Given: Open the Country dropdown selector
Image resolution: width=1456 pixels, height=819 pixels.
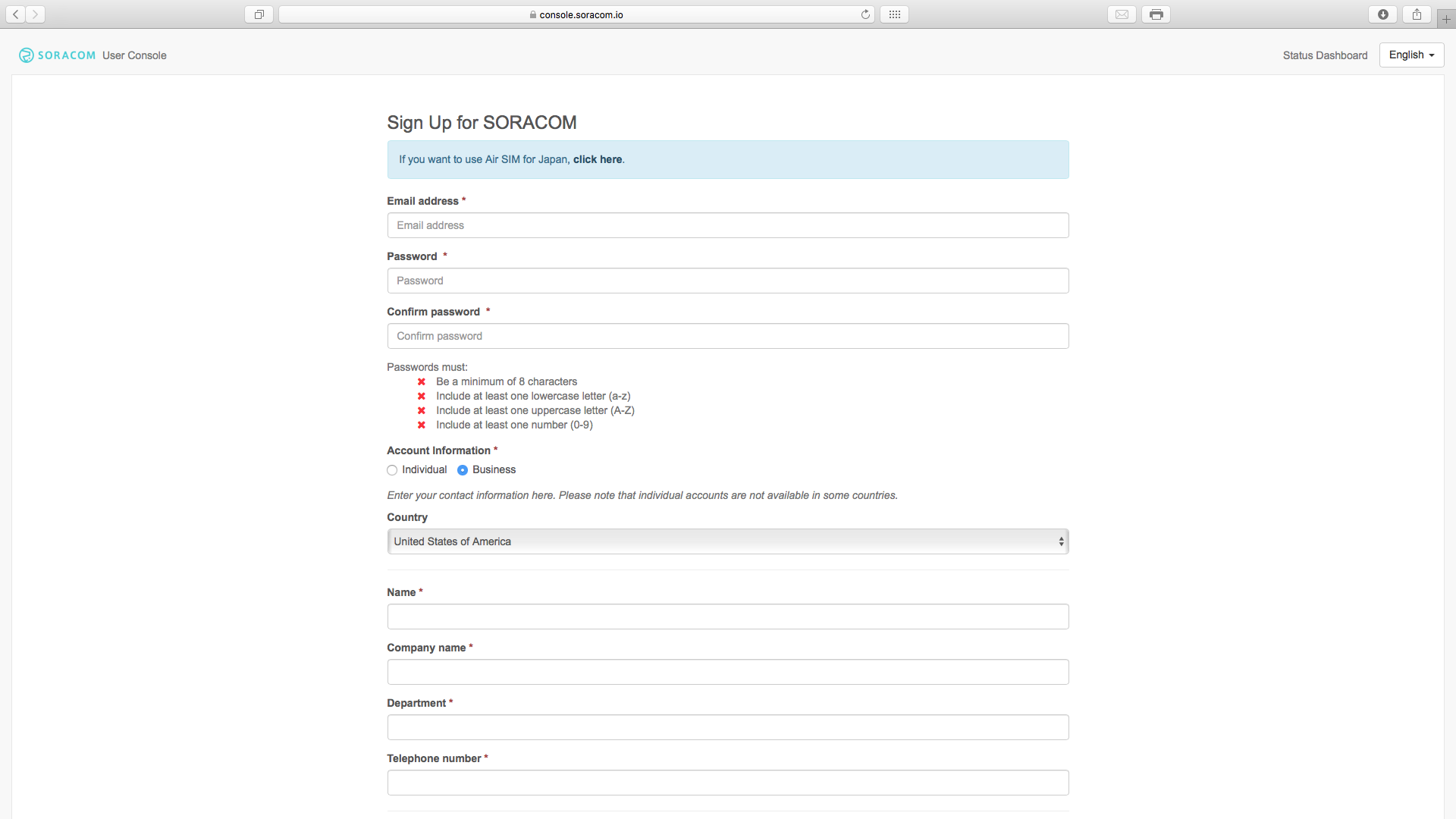Looking at the screenshot, I should (x=727, y=541).
